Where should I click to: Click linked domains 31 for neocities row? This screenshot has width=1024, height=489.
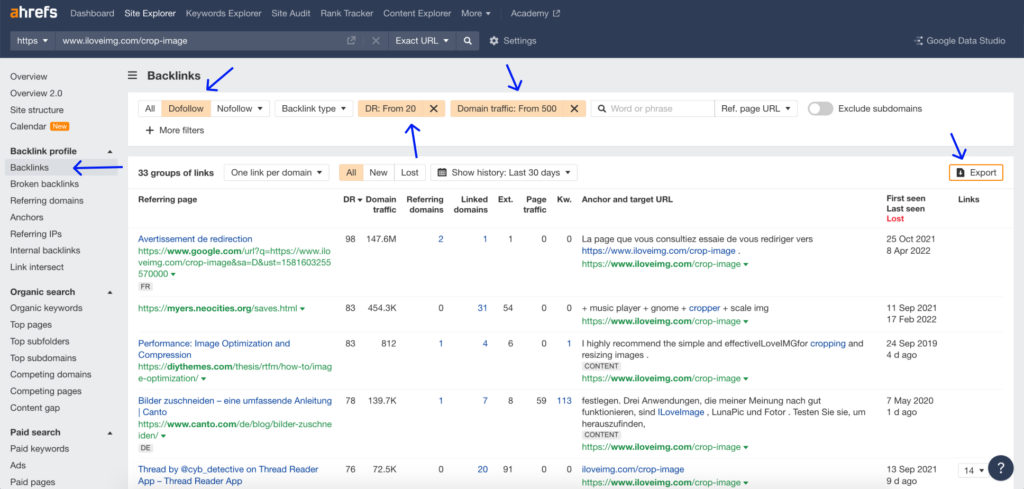(x=482, y=308)
